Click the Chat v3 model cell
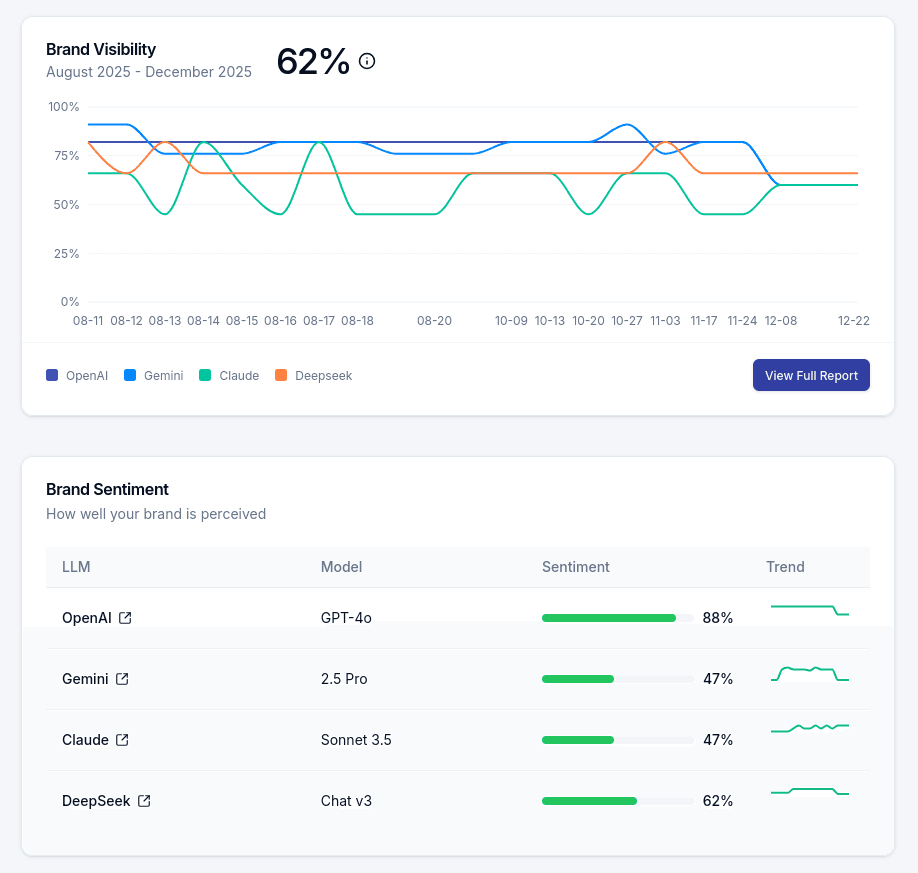 coord(346,800)
